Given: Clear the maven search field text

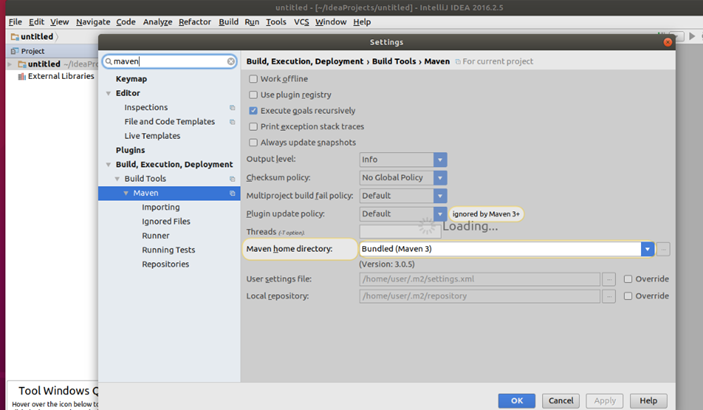Looking at the screenshot, I should tap(231, 61).
